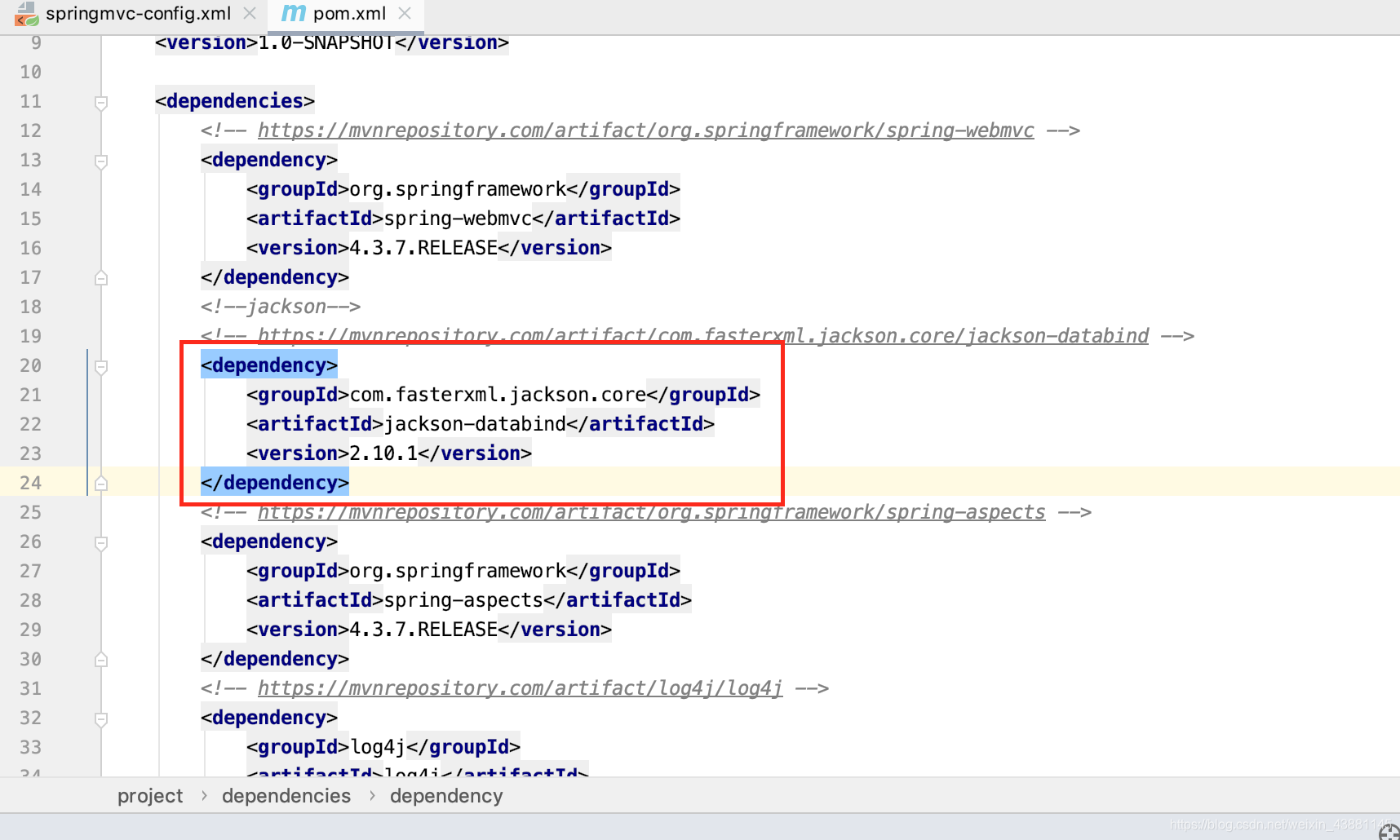Collapse the log4j dependency at line 32

[101, 719]
